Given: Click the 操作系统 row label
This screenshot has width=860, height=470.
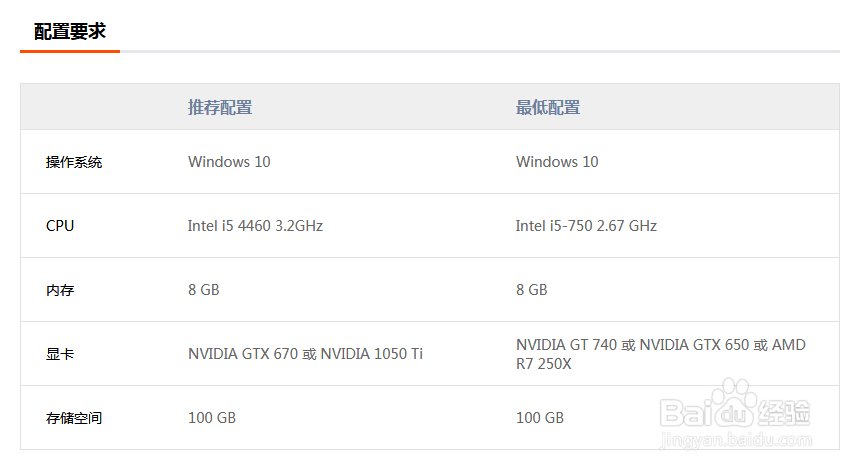Looking at the screenshot, I should pyautogui.click(x=74, y=162).
